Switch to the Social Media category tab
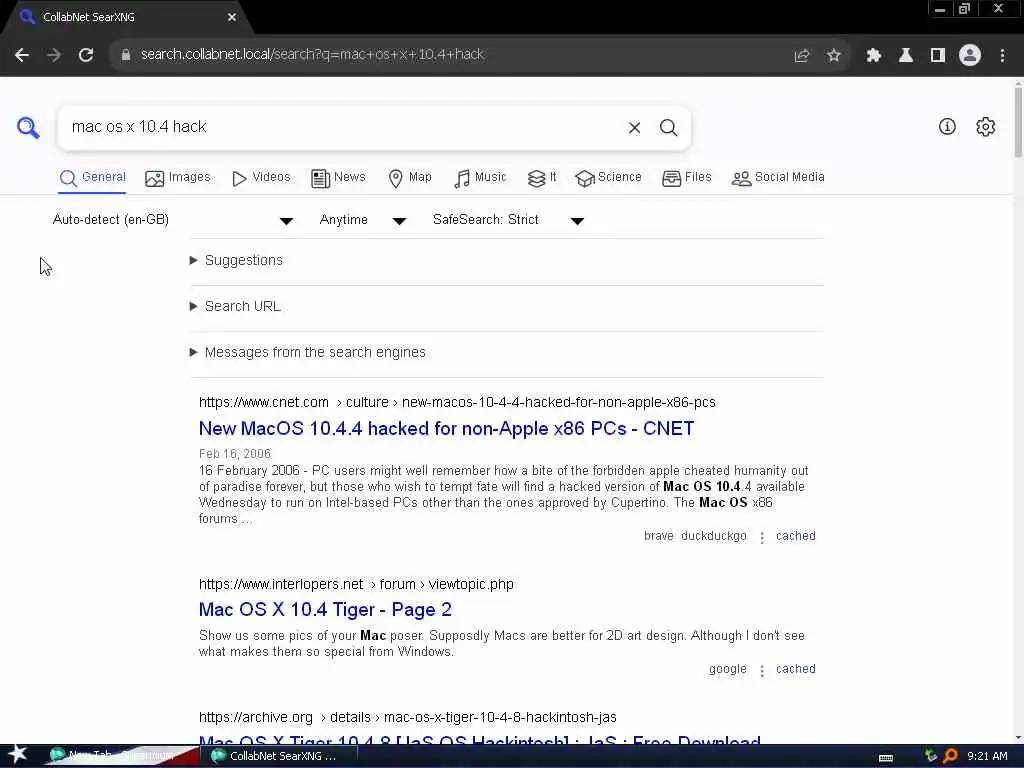This screenshot has height=768, width=1024. 778,178
